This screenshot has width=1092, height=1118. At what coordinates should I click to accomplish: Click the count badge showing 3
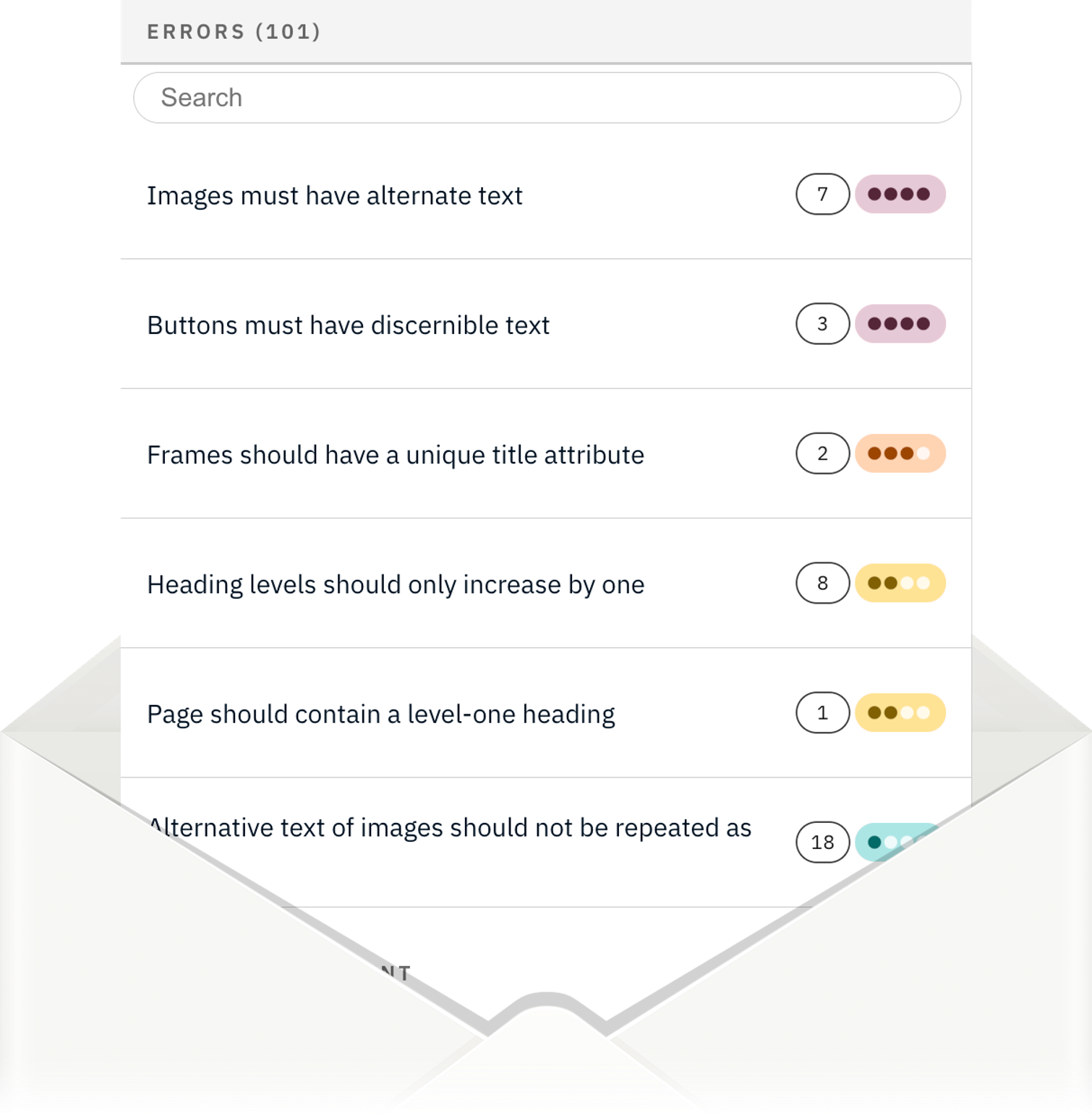tap(822, 324)
